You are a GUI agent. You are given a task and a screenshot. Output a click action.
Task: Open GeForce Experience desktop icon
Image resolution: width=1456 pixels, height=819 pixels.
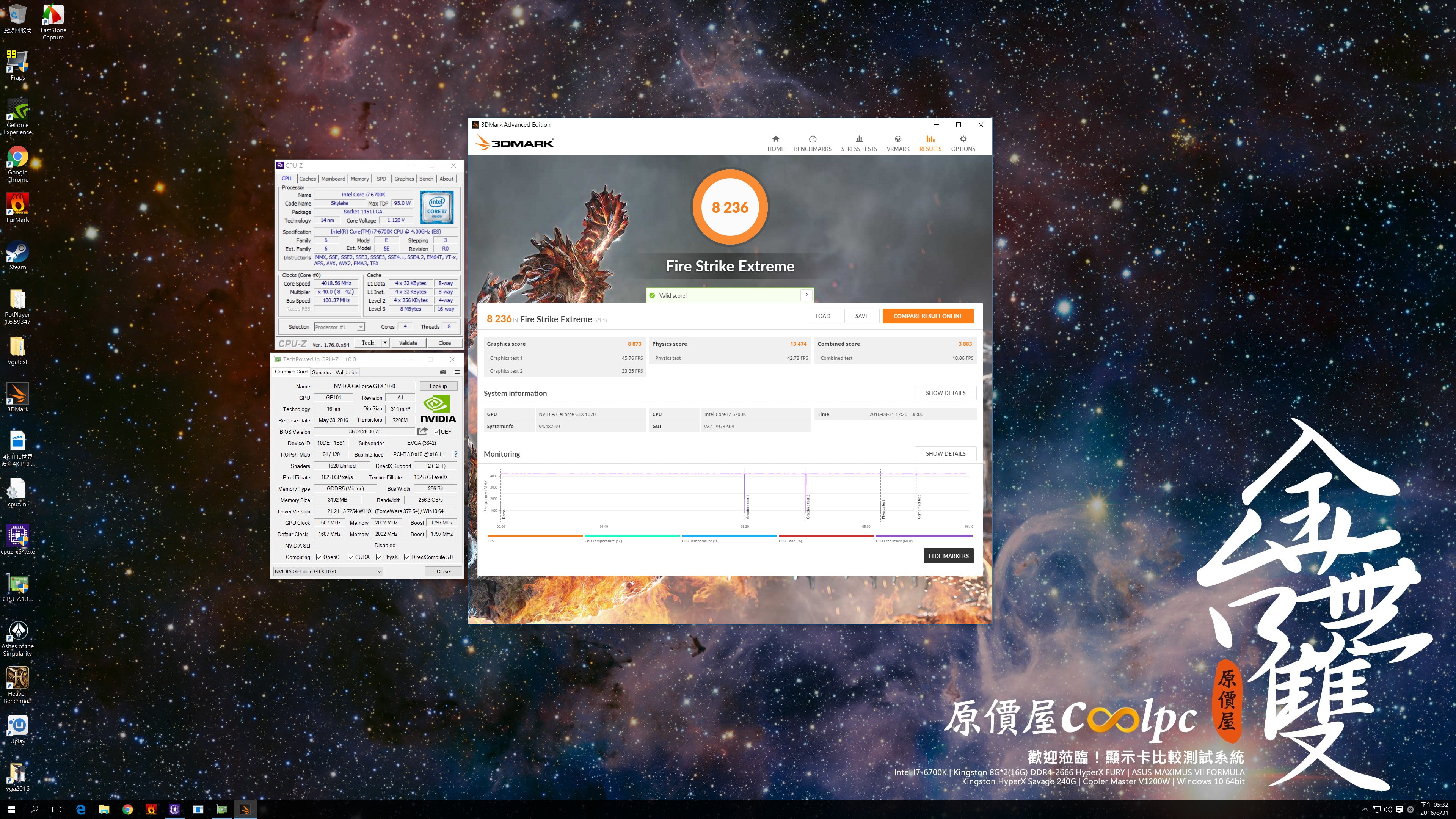coord(17,116)
